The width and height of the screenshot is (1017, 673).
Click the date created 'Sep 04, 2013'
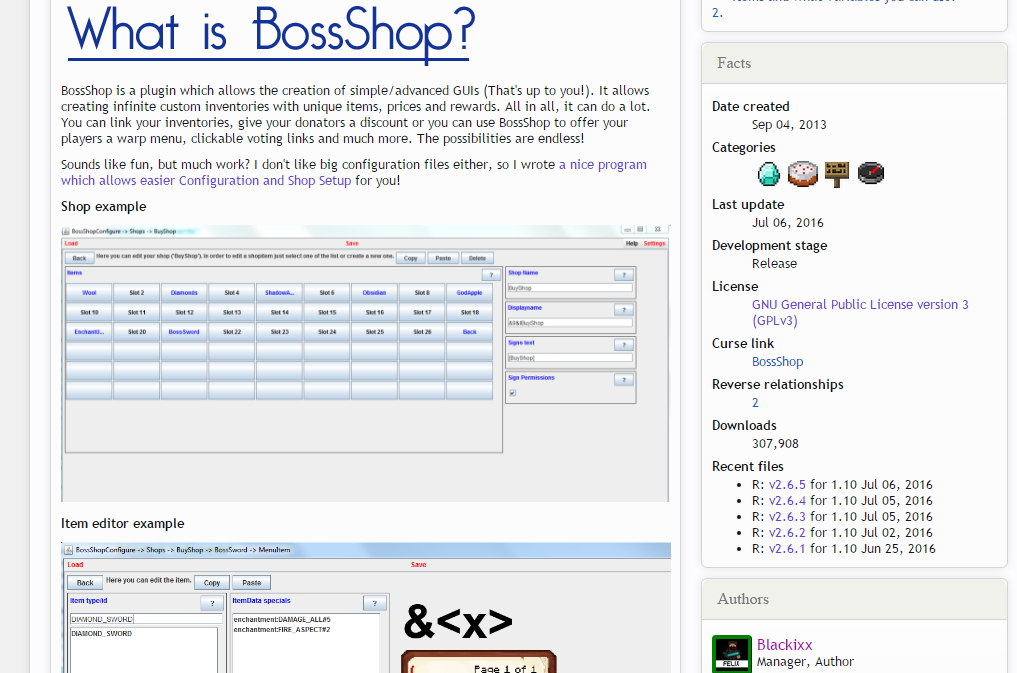[x=789, y=124]
